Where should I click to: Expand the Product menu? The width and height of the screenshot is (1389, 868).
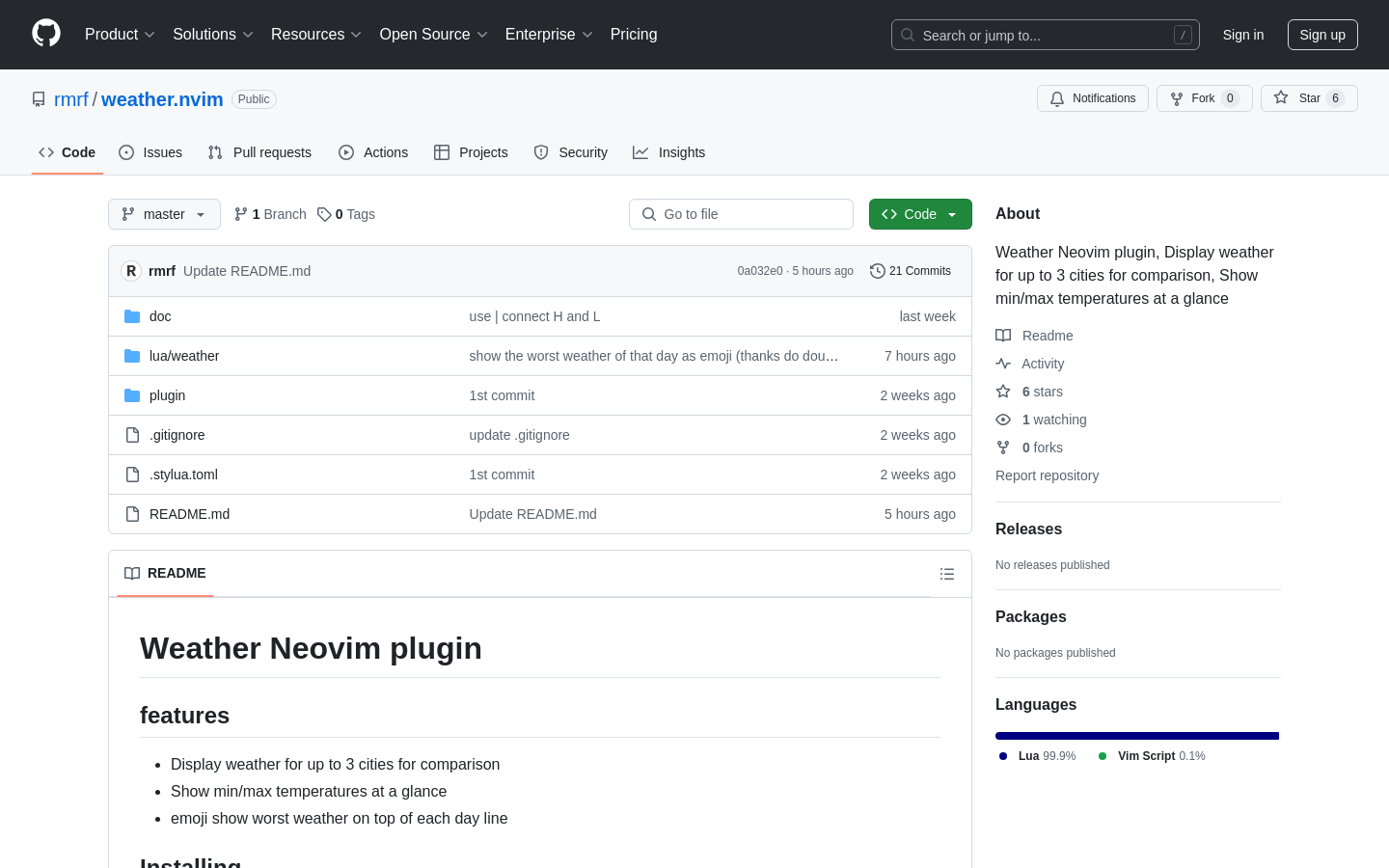(120, 35)
